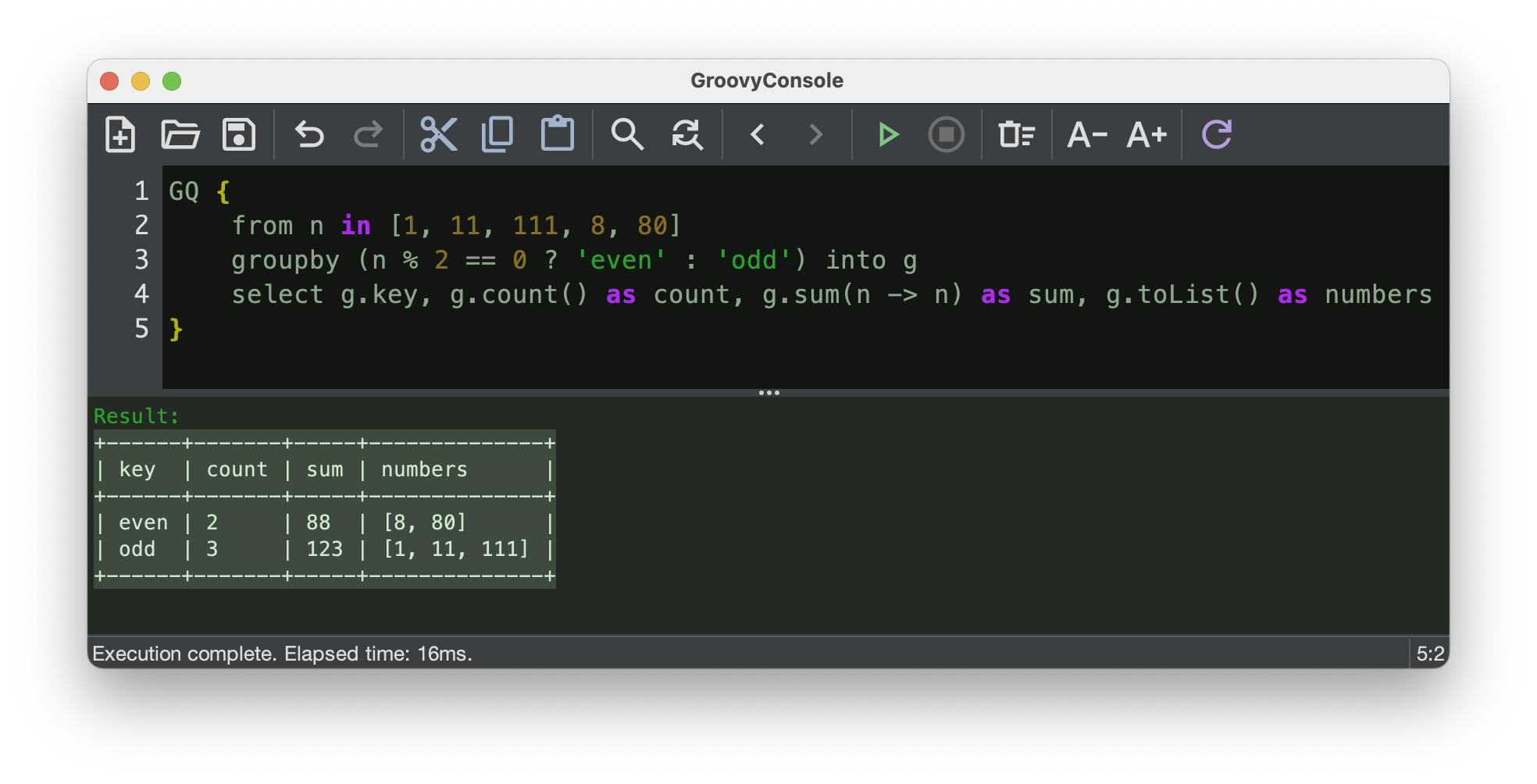Open a script file with the folder icon
The height and width of the screenshot is (784, 1537).
point(180,134)
